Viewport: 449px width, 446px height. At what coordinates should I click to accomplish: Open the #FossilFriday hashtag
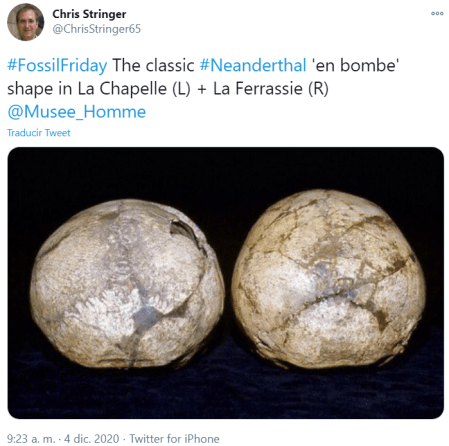[x=57, y=65]
